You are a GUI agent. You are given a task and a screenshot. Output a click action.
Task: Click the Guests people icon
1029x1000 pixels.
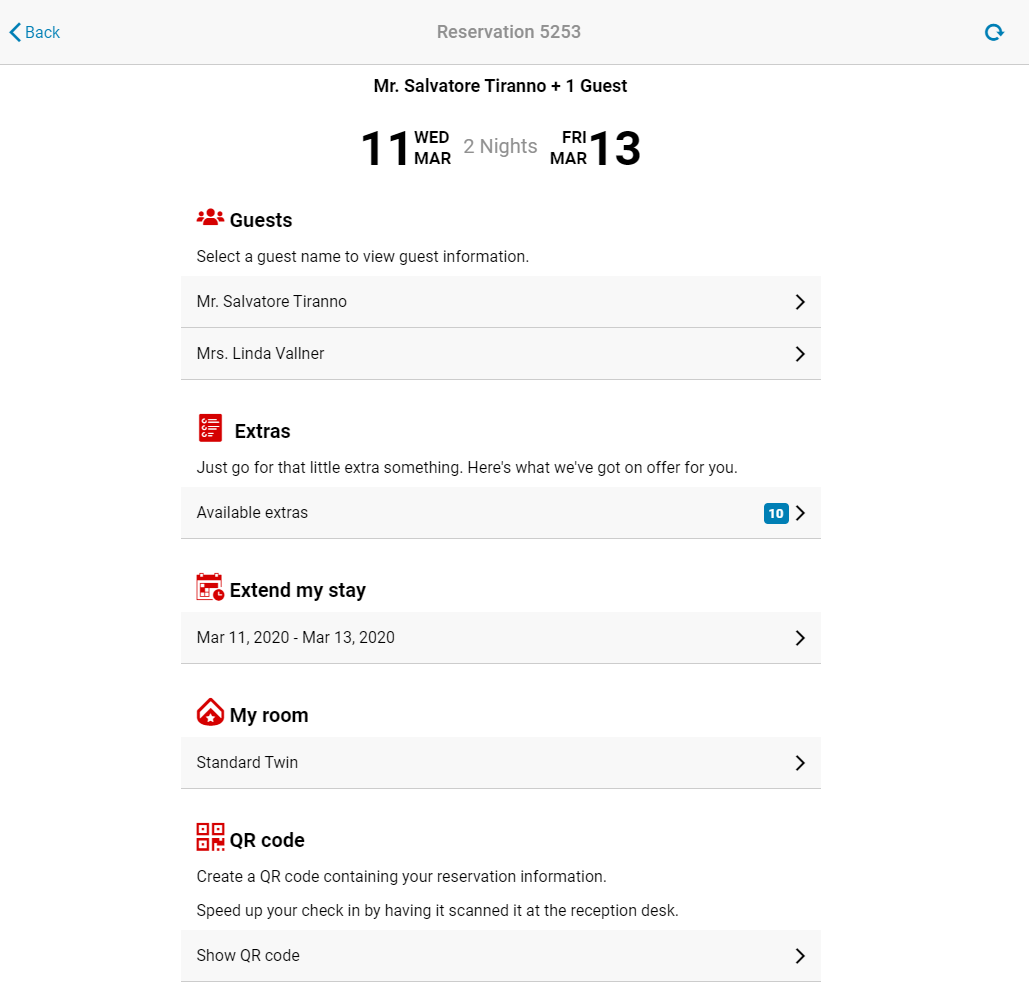210,218
